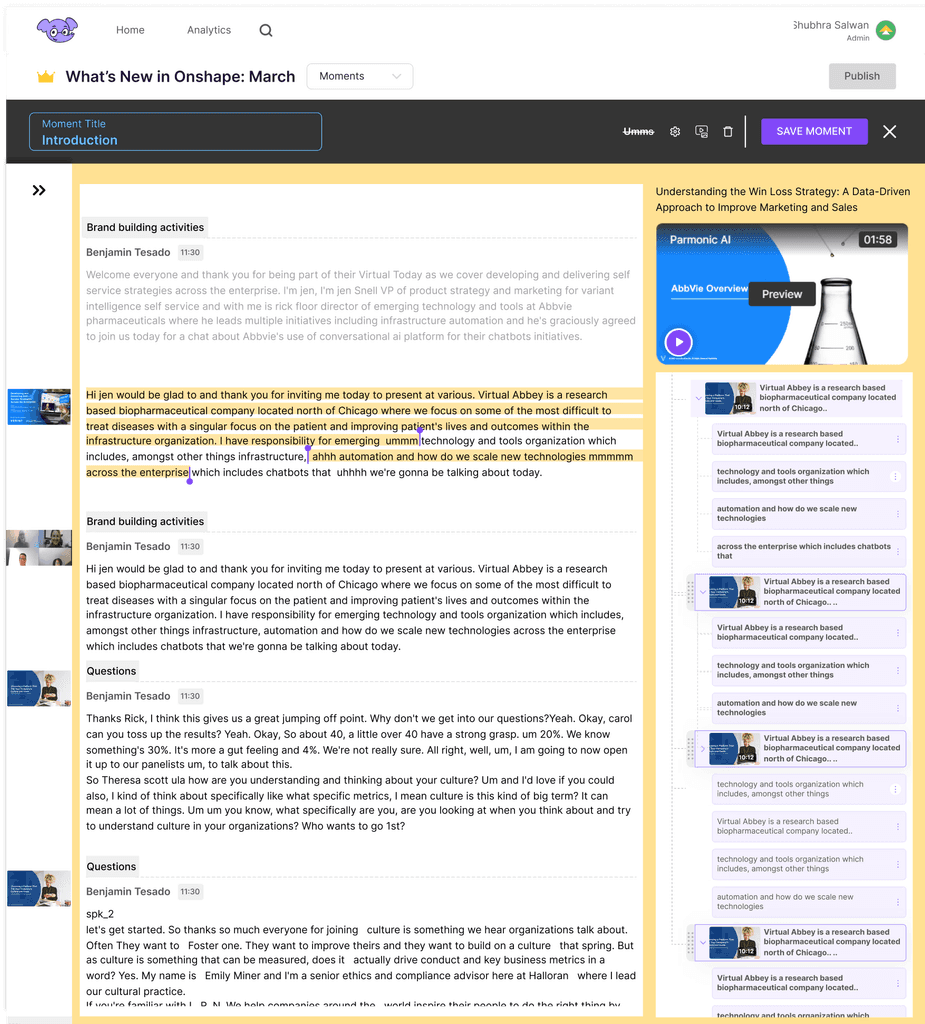
Task: Collapse the second Virtual Abbey clip group chevron
Action: (703, 592)
